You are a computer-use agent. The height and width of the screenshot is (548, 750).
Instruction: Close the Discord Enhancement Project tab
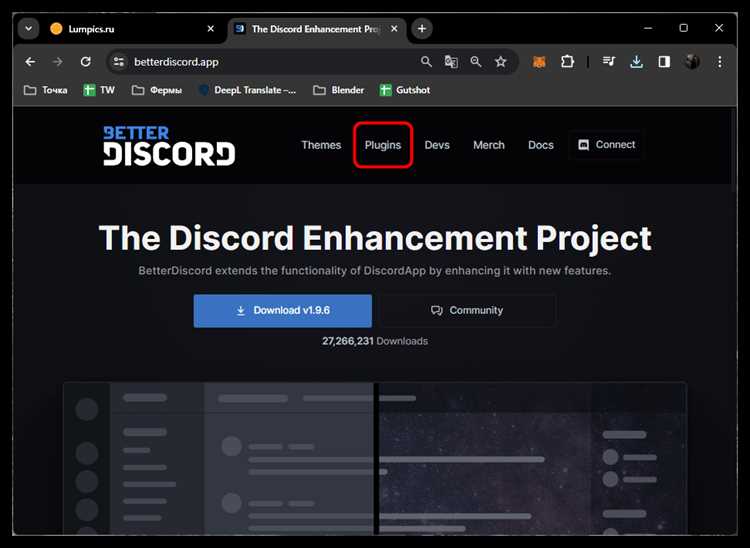pos(394,29)
